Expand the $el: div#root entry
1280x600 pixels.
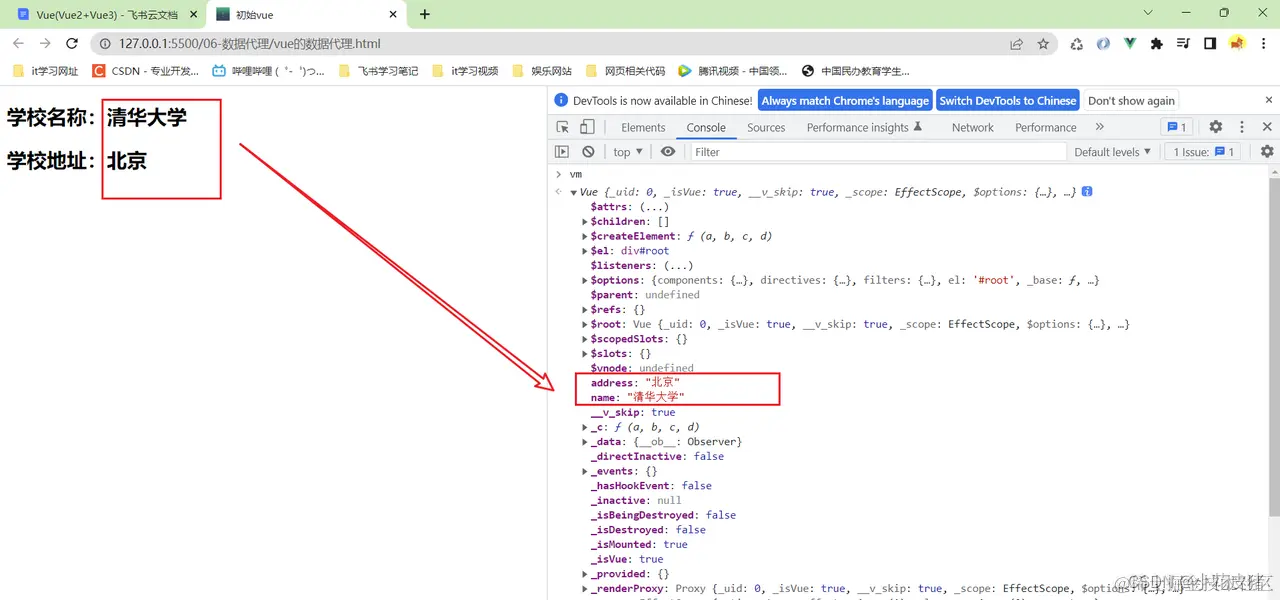click(x=585, y=251)
